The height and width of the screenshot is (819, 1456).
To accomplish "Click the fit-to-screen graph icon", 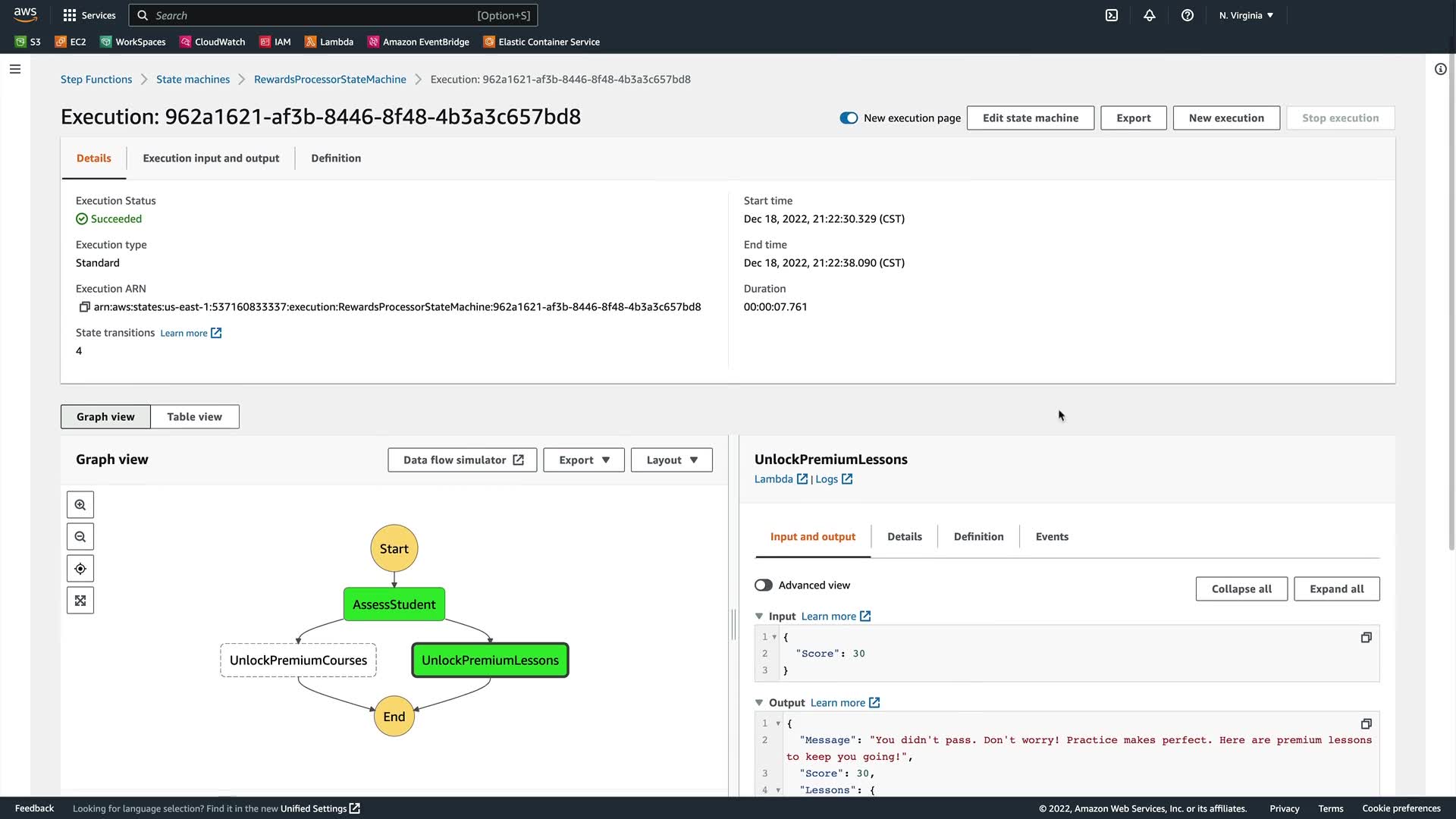I will coord(80,601).
